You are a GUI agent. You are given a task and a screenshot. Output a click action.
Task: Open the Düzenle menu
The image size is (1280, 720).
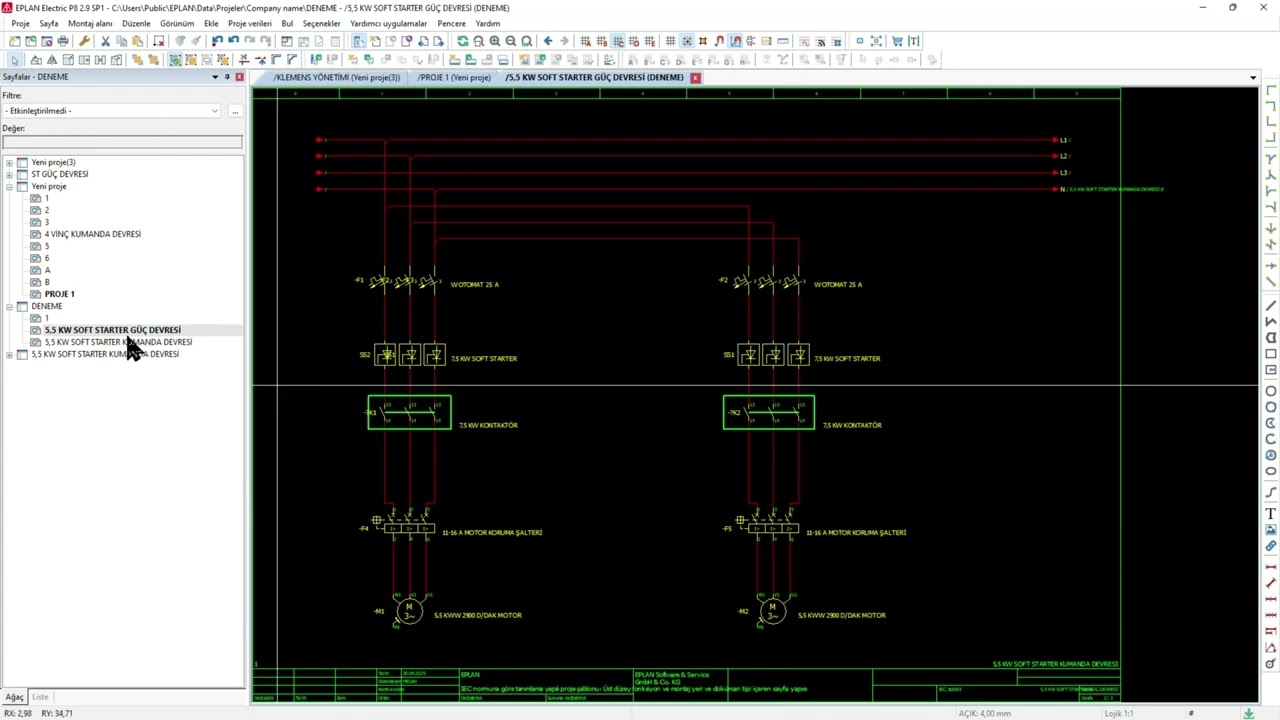136,23
